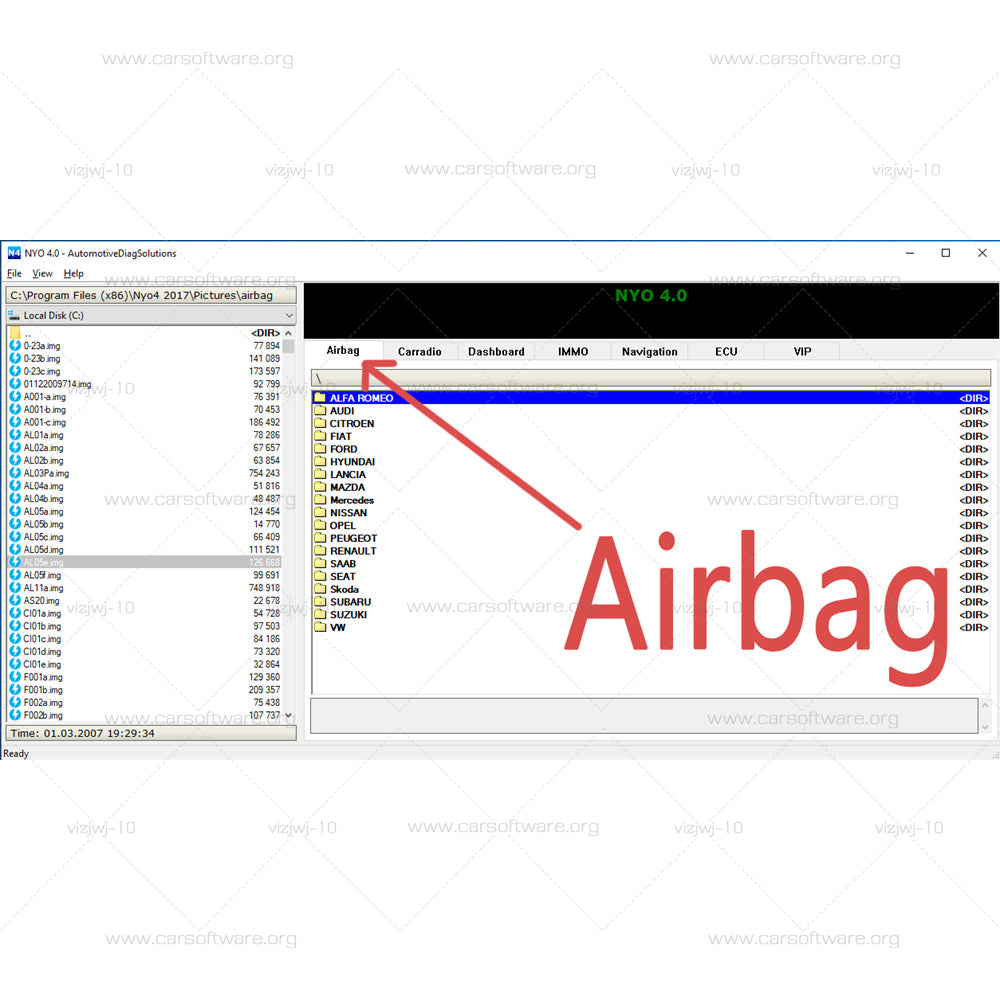Viewport: 1000px width, 1000px height.
Task: Click the SUBARU folder icon
Action: [x=320, y=601]
